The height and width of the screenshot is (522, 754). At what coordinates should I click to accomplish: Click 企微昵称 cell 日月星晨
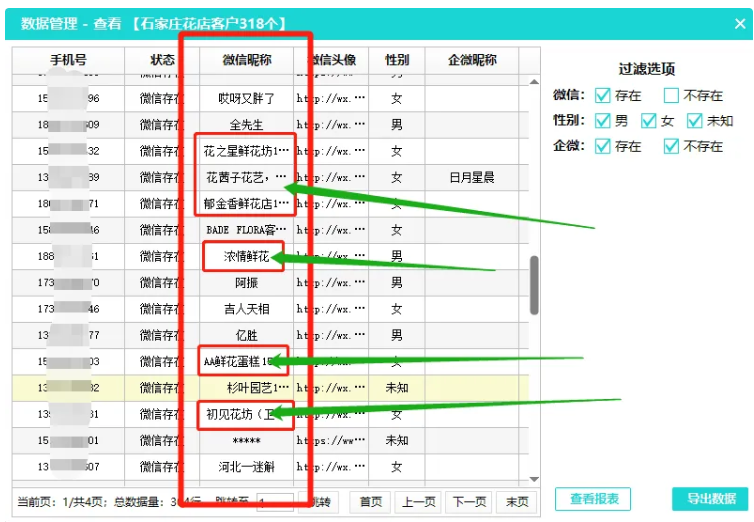click(x=472, y=178)
